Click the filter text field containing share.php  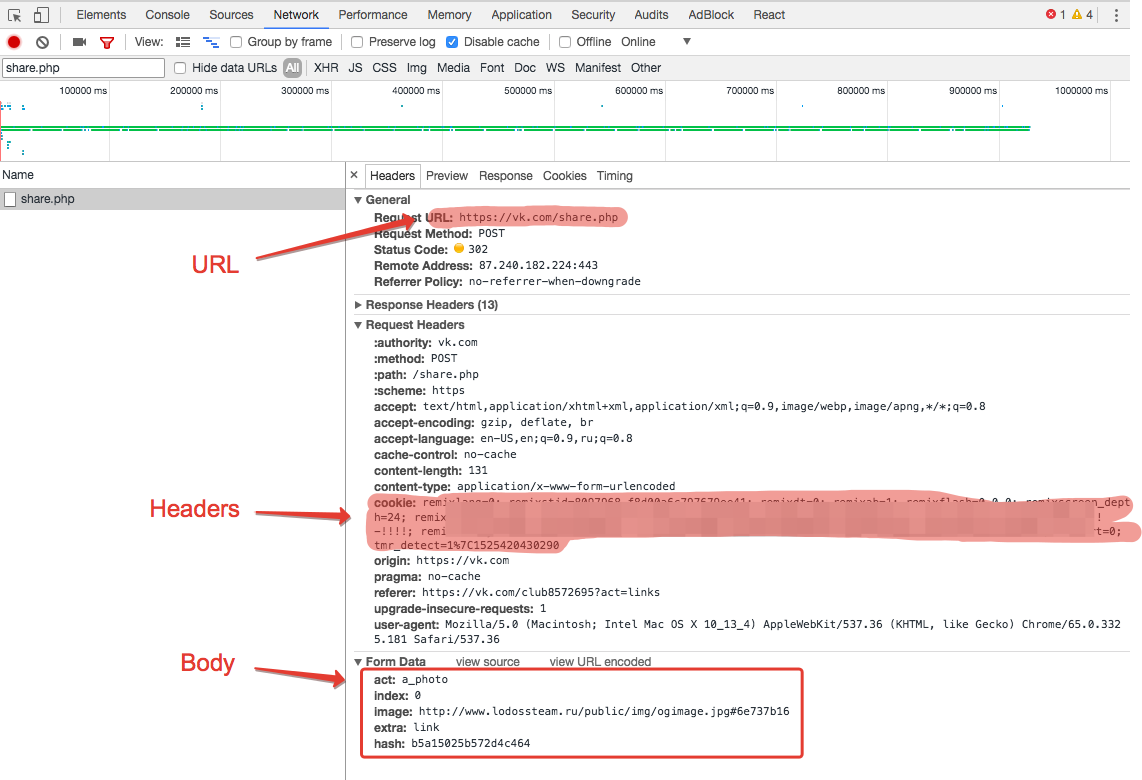[x=84, y=68]
